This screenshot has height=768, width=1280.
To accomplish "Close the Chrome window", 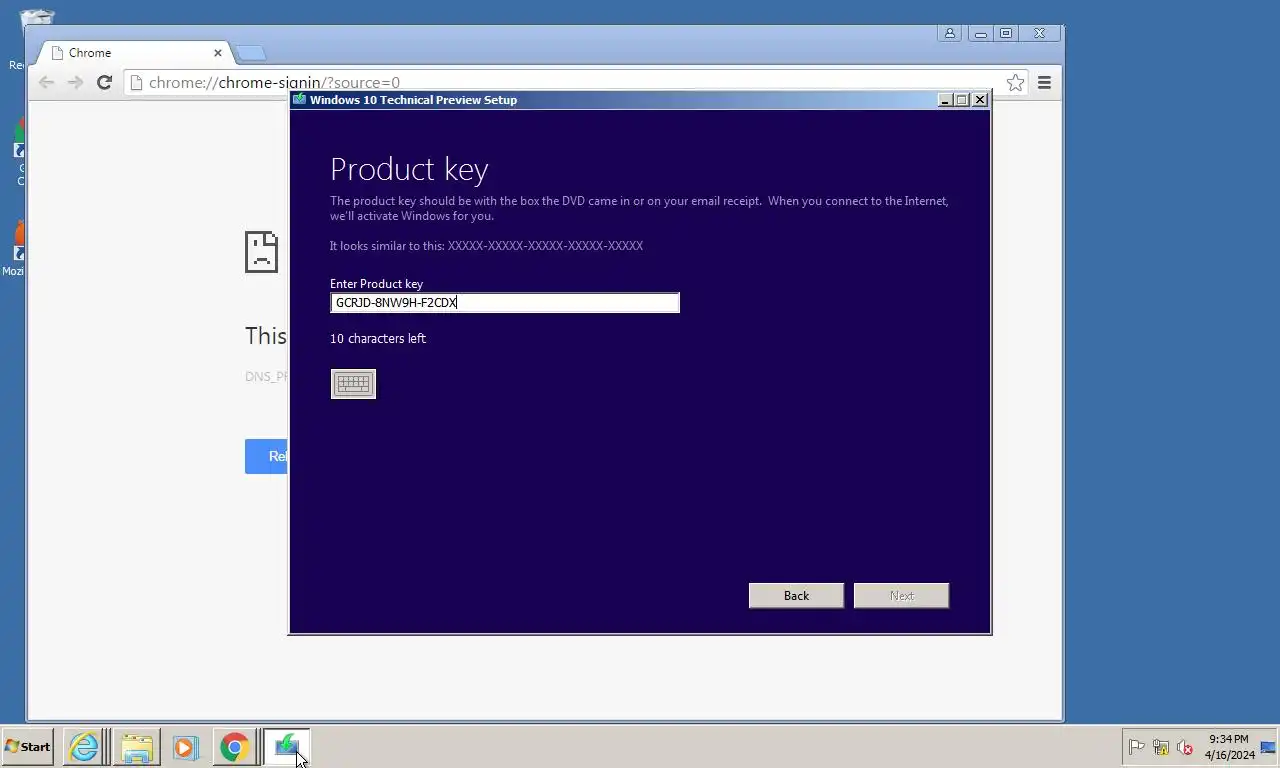I will (1039, 33).
